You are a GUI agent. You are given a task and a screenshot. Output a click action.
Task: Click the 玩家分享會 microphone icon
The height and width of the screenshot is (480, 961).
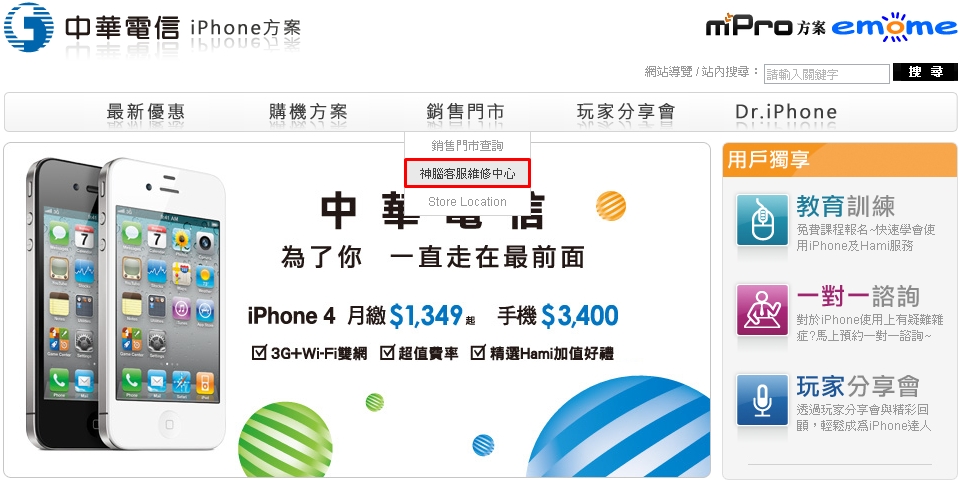pyautogui.click(x=762, y=400)
